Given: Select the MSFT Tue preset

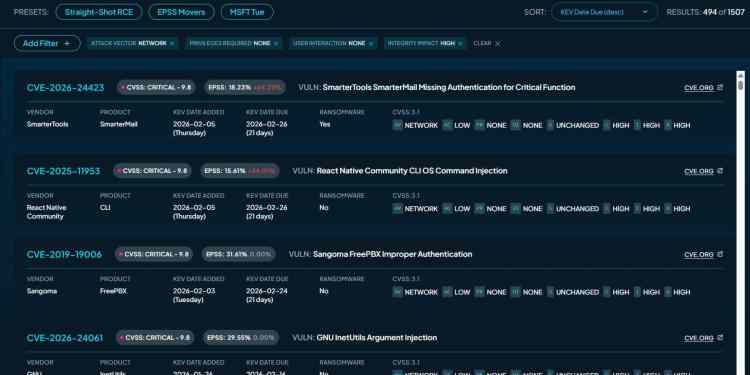Looking at the screenshot, I should click(247, 12).
